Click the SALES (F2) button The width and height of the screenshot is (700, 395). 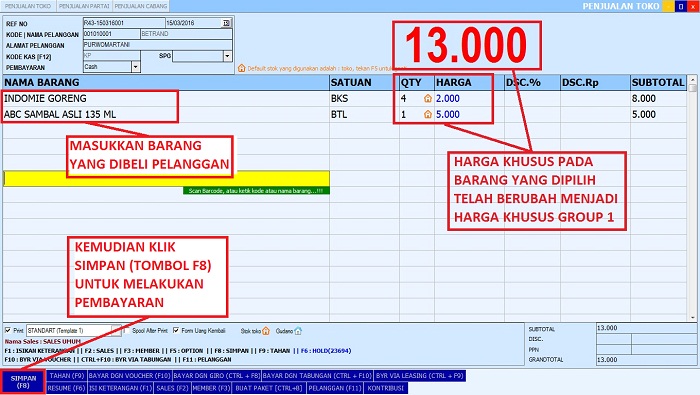(x=172, y=388)
